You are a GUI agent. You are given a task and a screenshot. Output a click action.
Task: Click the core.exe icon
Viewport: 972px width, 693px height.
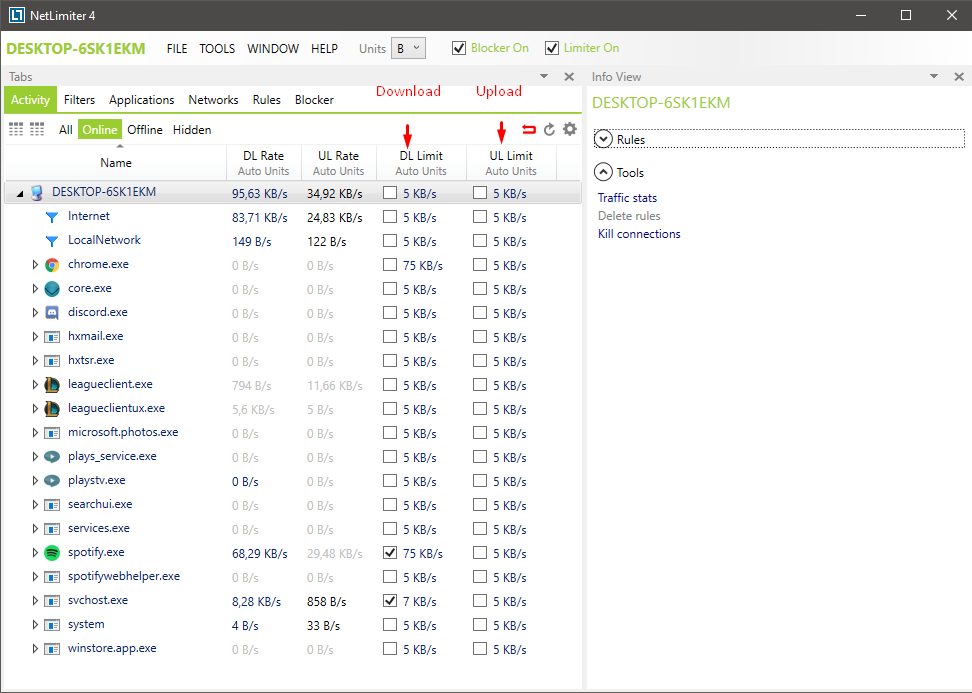click(52, 289)
